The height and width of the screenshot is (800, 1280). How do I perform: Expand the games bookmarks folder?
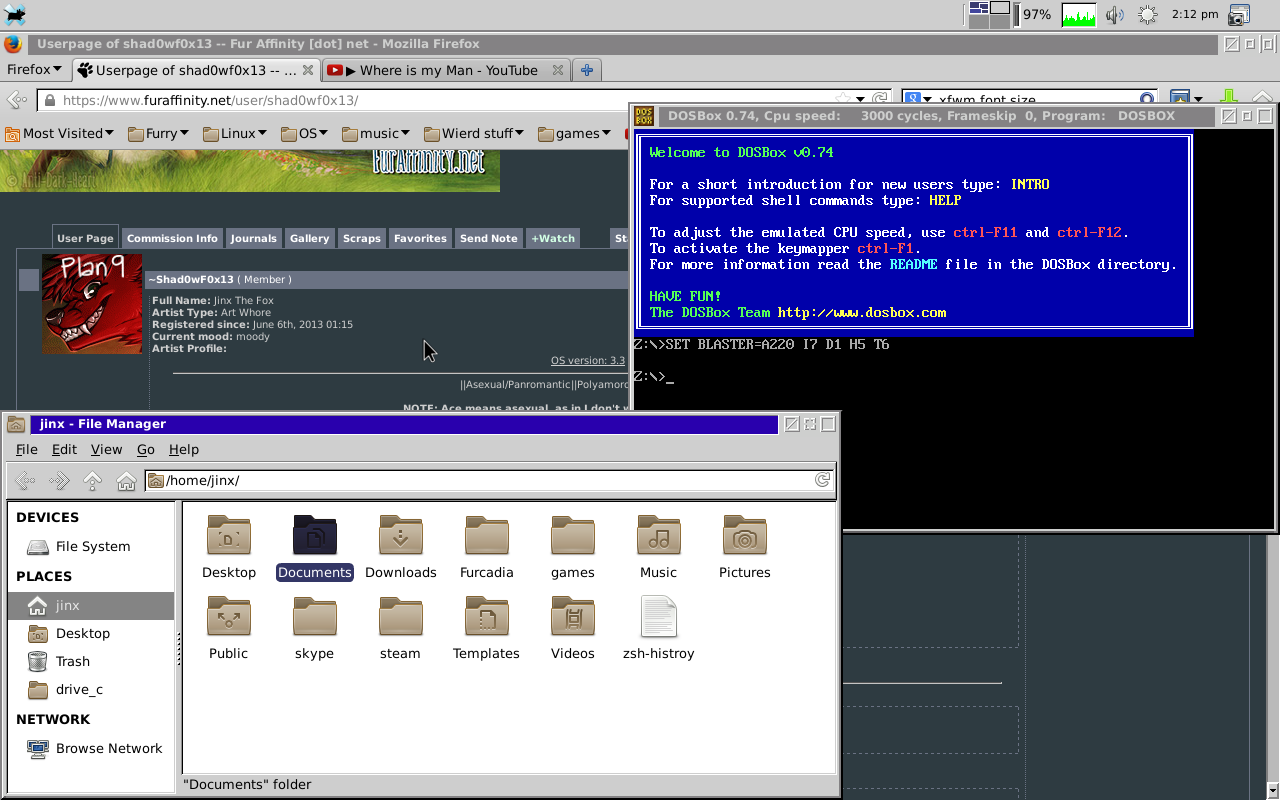(x=575, y=133)
